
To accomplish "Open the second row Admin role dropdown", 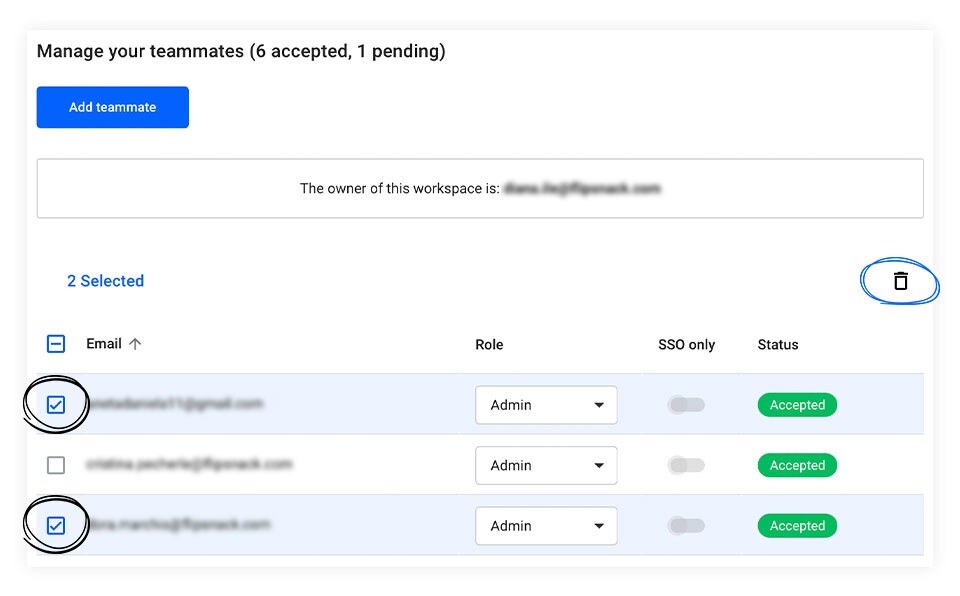I will pyautogui.click(x=545, y=465).
